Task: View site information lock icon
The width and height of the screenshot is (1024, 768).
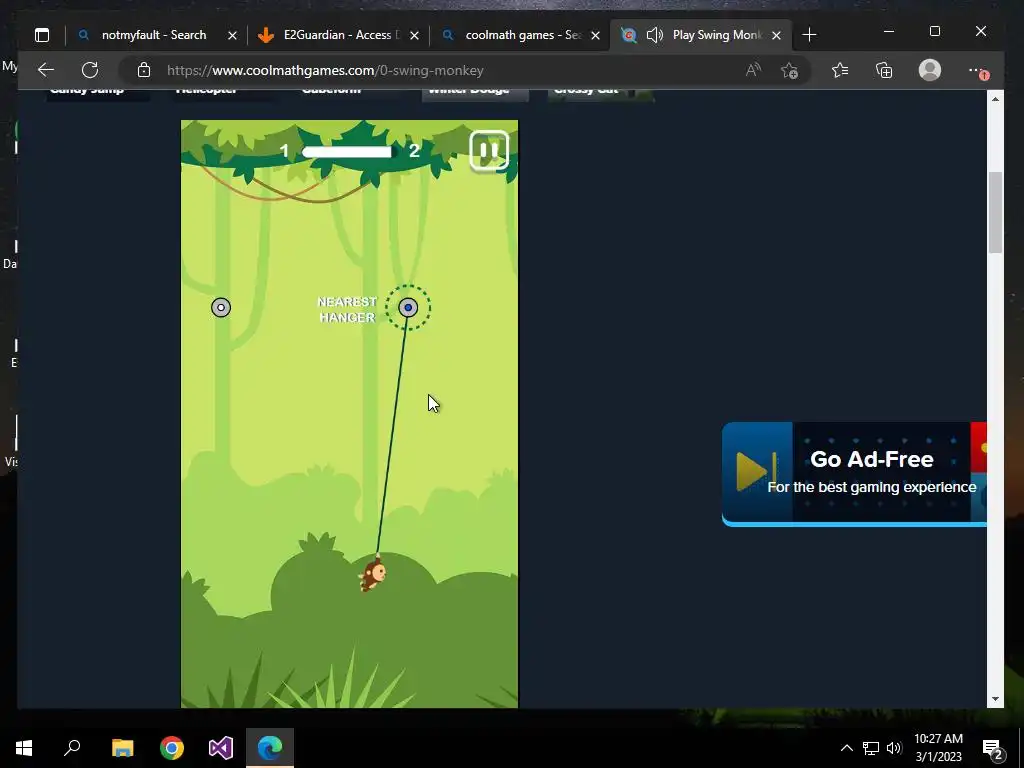Action: pos(144,70)
